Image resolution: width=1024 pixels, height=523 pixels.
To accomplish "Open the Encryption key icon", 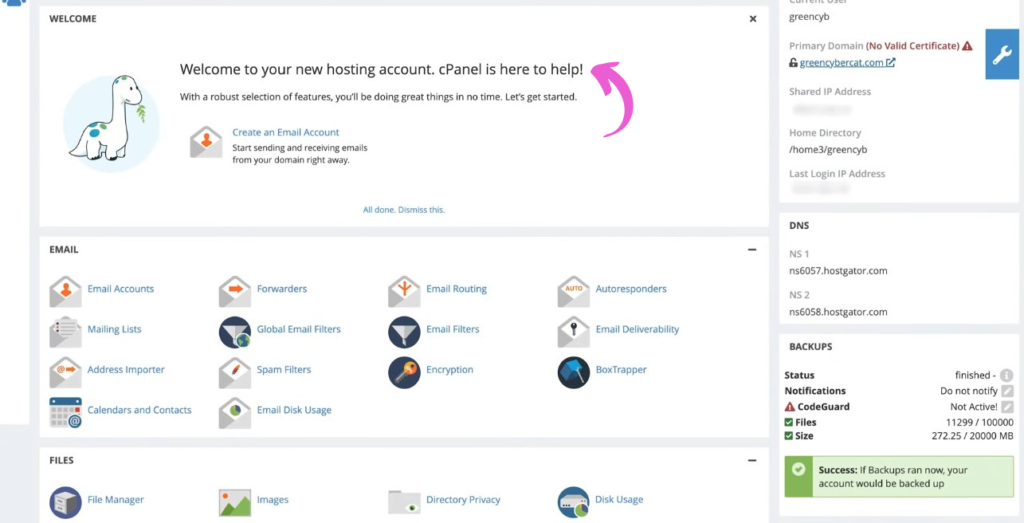I will point(404,372).
